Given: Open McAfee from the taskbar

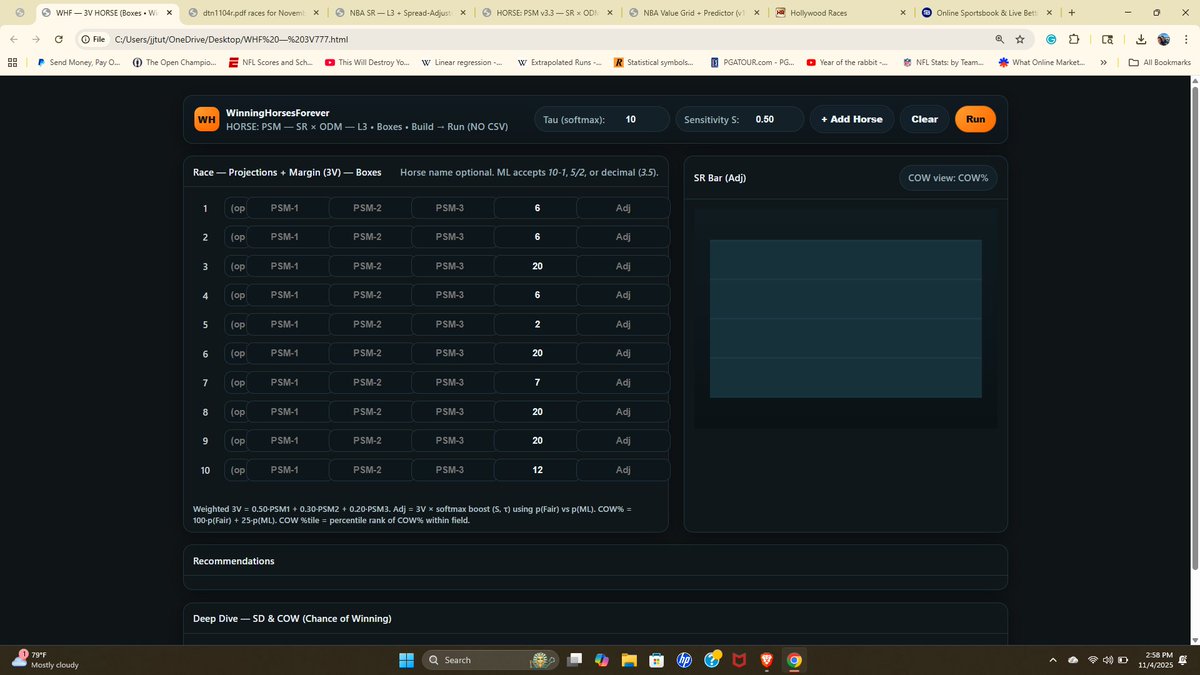Looking at the screenshot, I should pyautogui.click(x=739, y=660).
